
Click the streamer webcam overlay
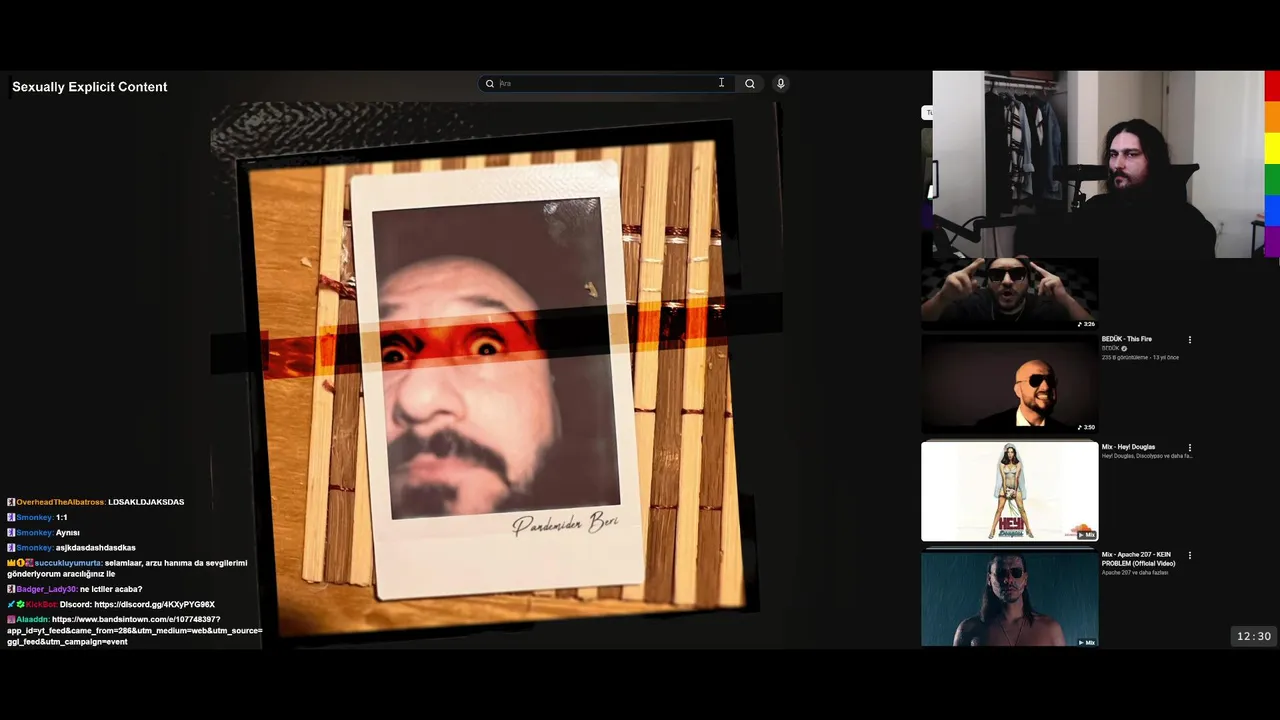tap(1098, 164)
